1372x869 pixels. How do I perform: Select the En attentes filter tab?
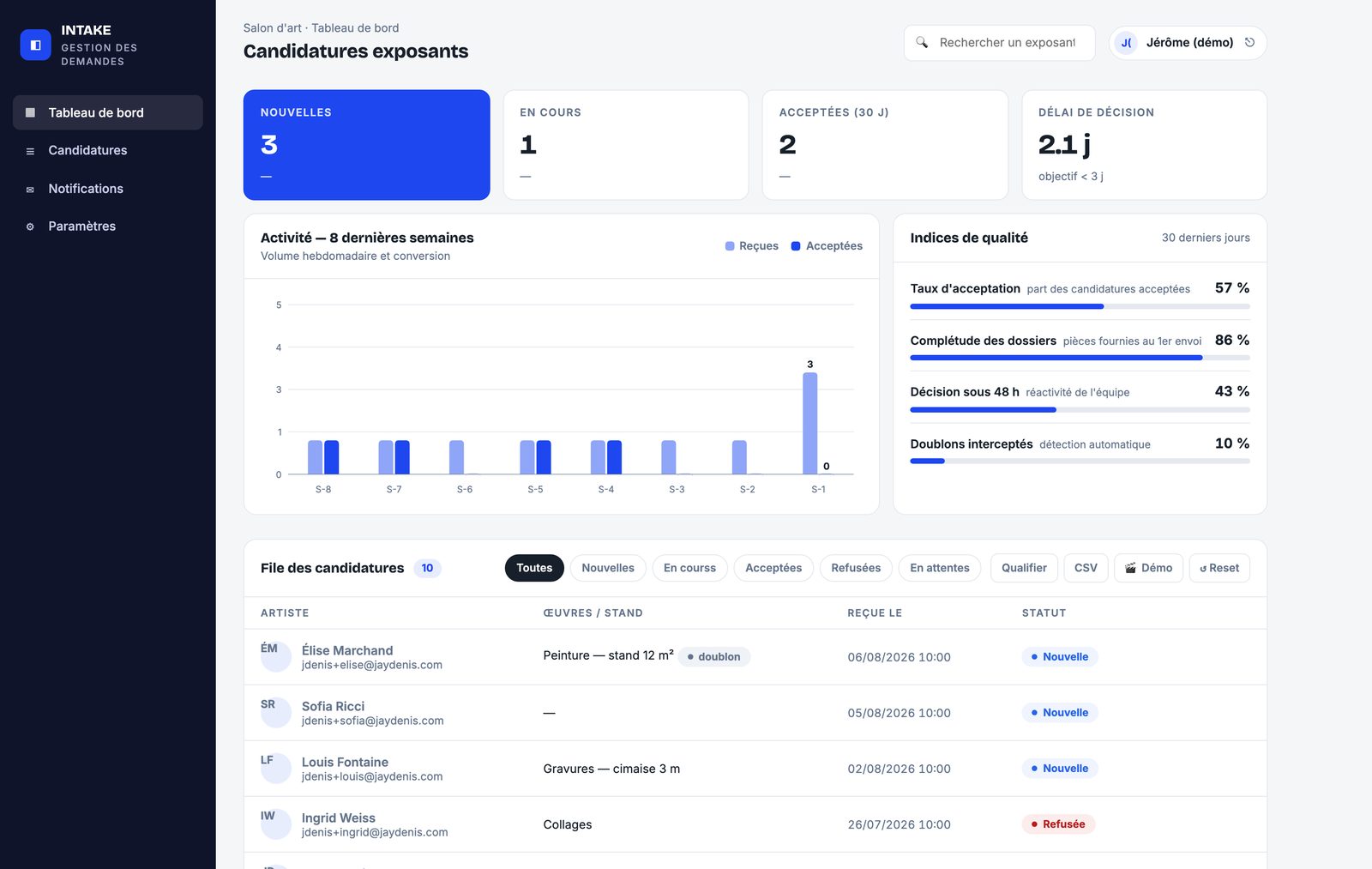[940, 568]
